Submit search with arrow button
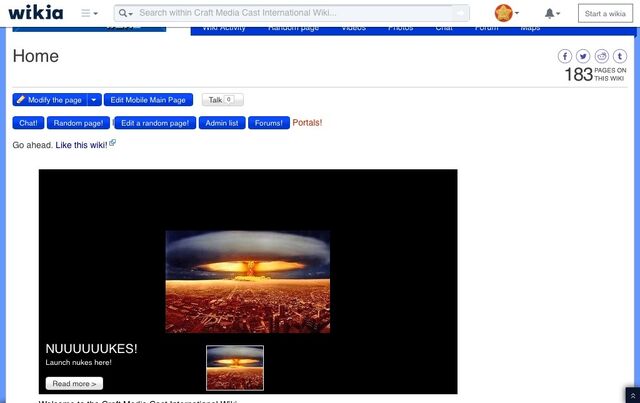640x403 pixels. 461,13
